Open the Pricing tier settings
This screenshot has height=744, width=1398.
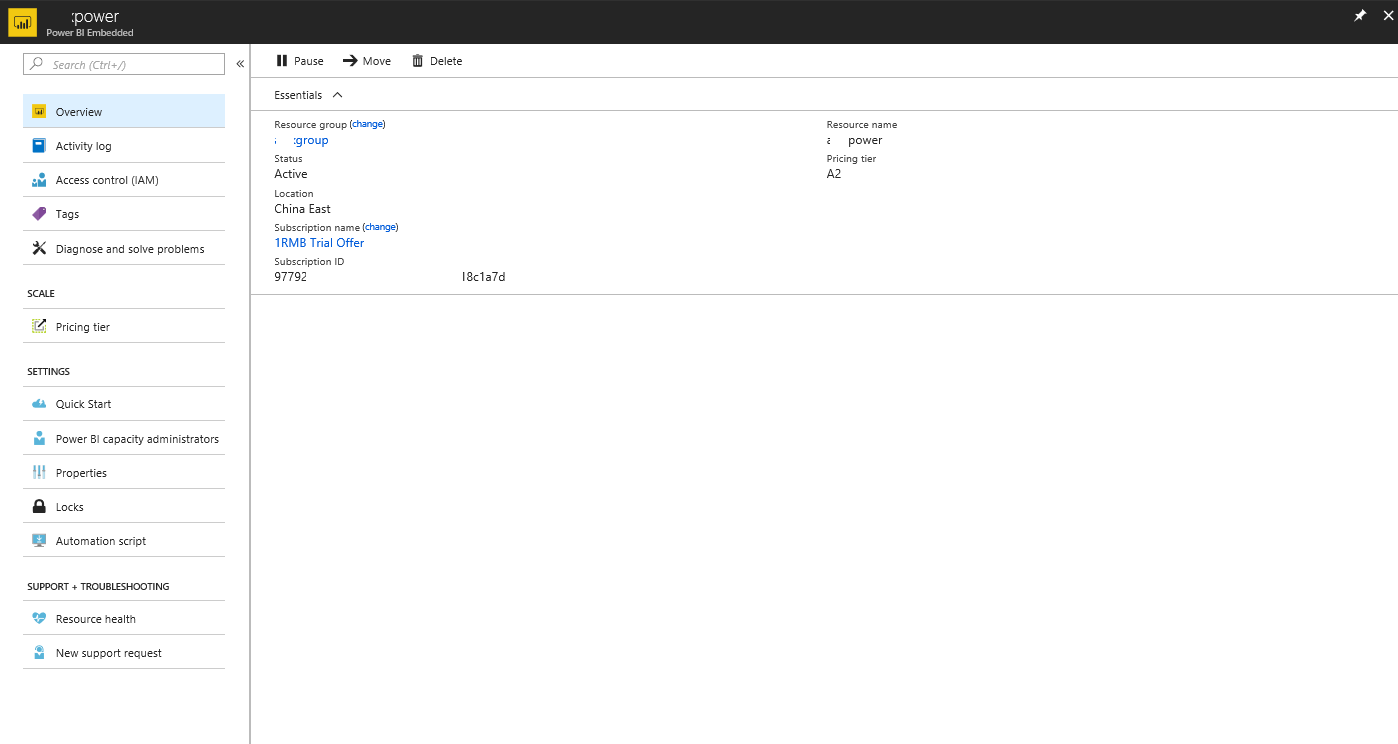click(x=82, y=327)
